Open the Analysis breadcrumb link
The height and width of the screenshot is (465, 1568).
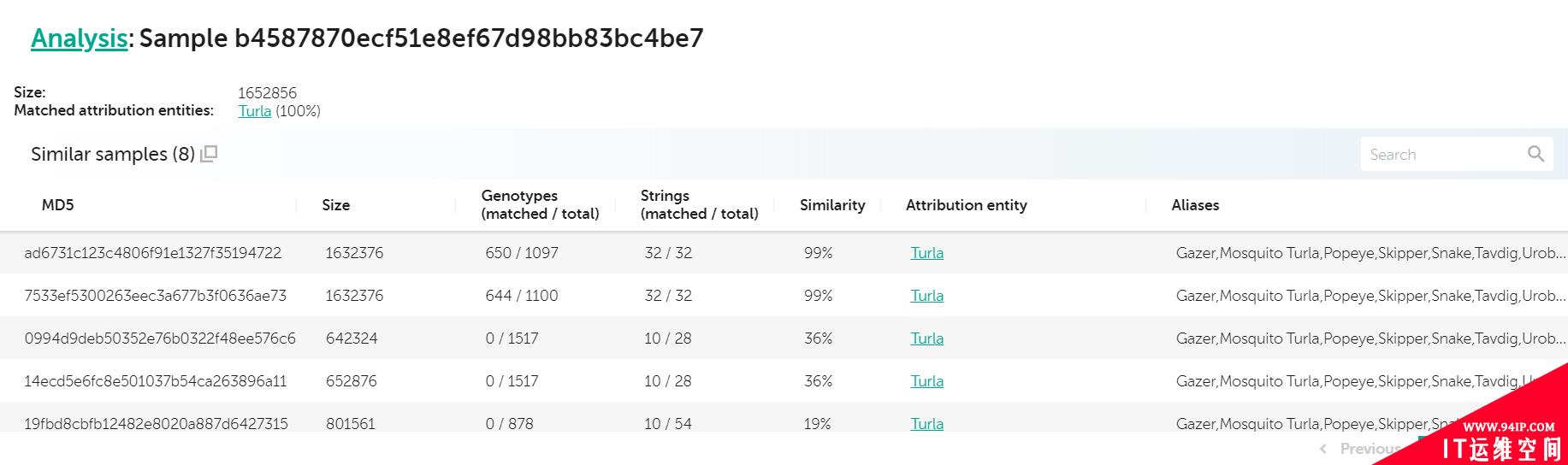point(80,38)
